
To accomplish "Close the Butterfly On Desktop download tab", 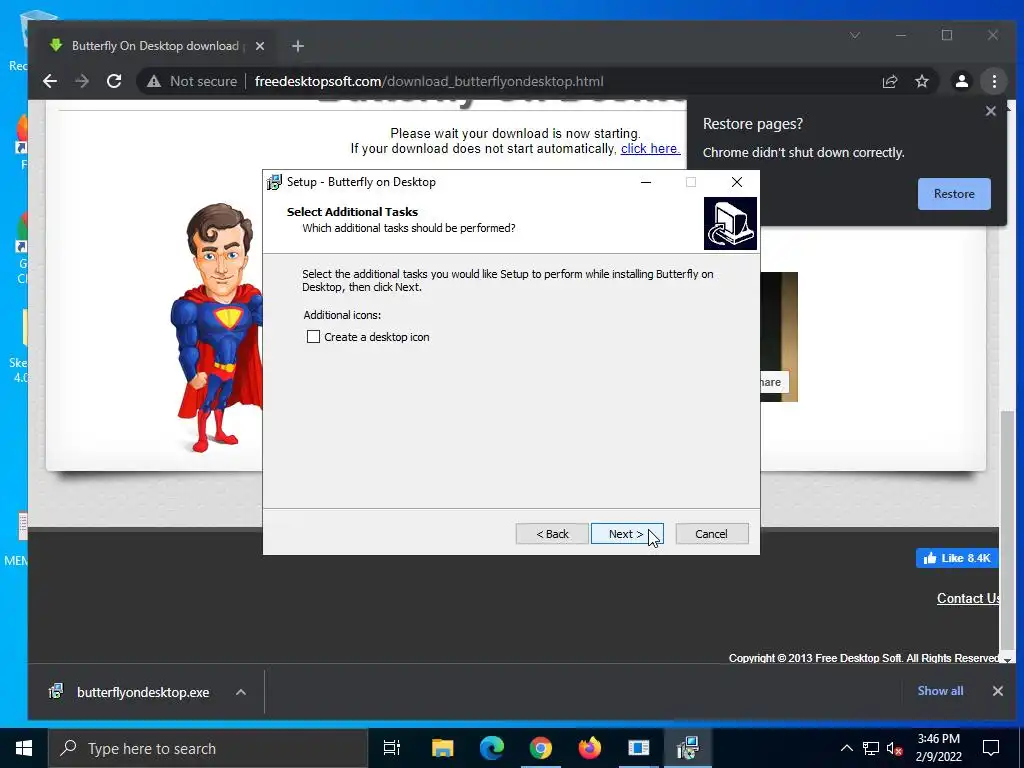I will pos(260,46).
